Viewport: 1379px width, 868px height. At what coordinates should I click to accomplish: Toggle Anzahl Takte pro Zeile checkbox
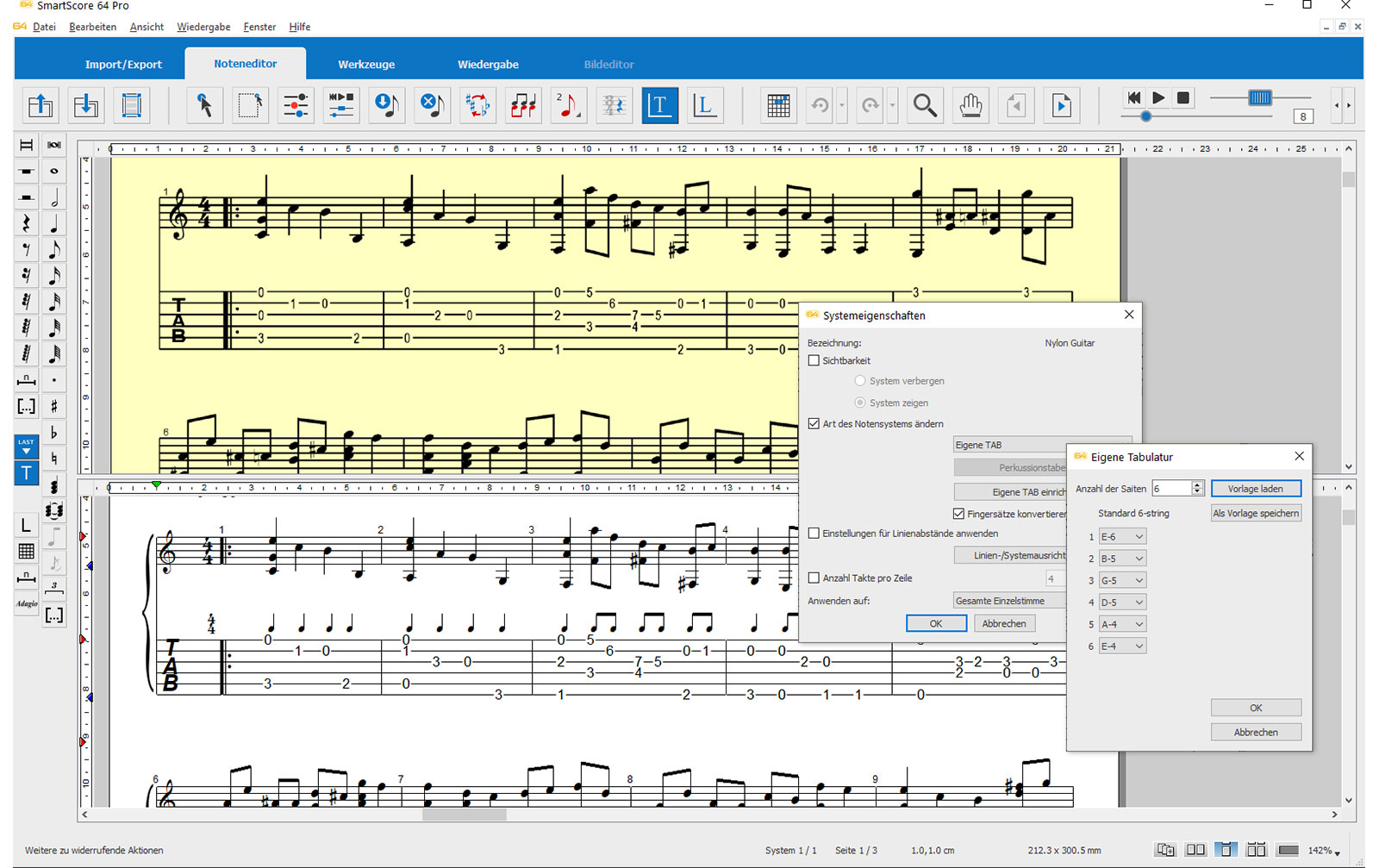coord(814,578)
